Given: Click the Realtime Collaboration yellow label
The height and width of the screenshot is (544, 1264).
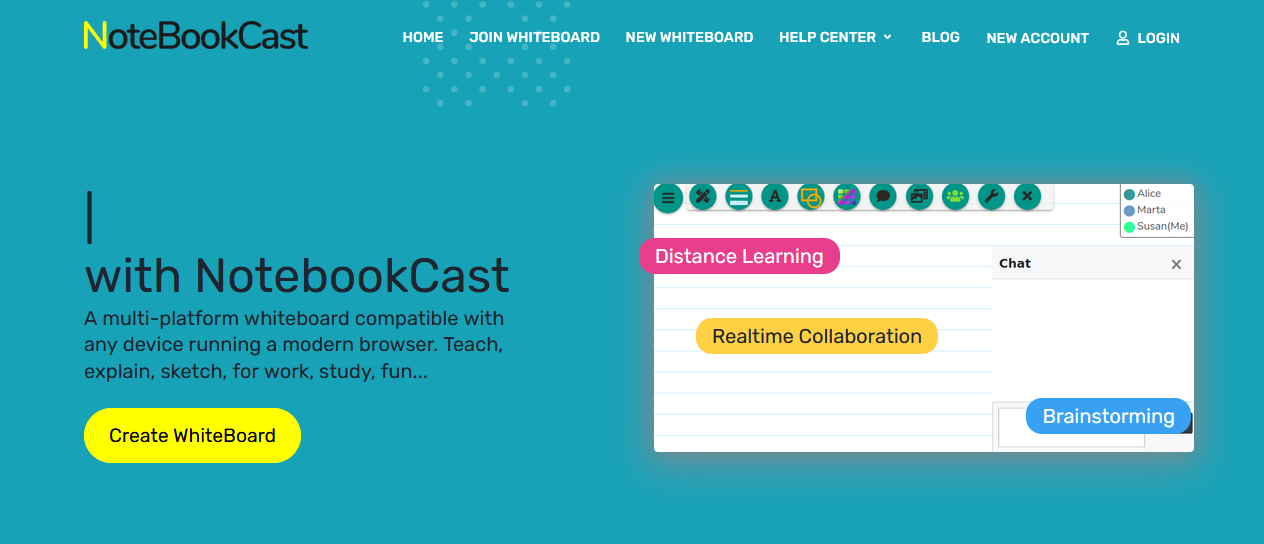Looking at the screenshot, I should 817,336.
